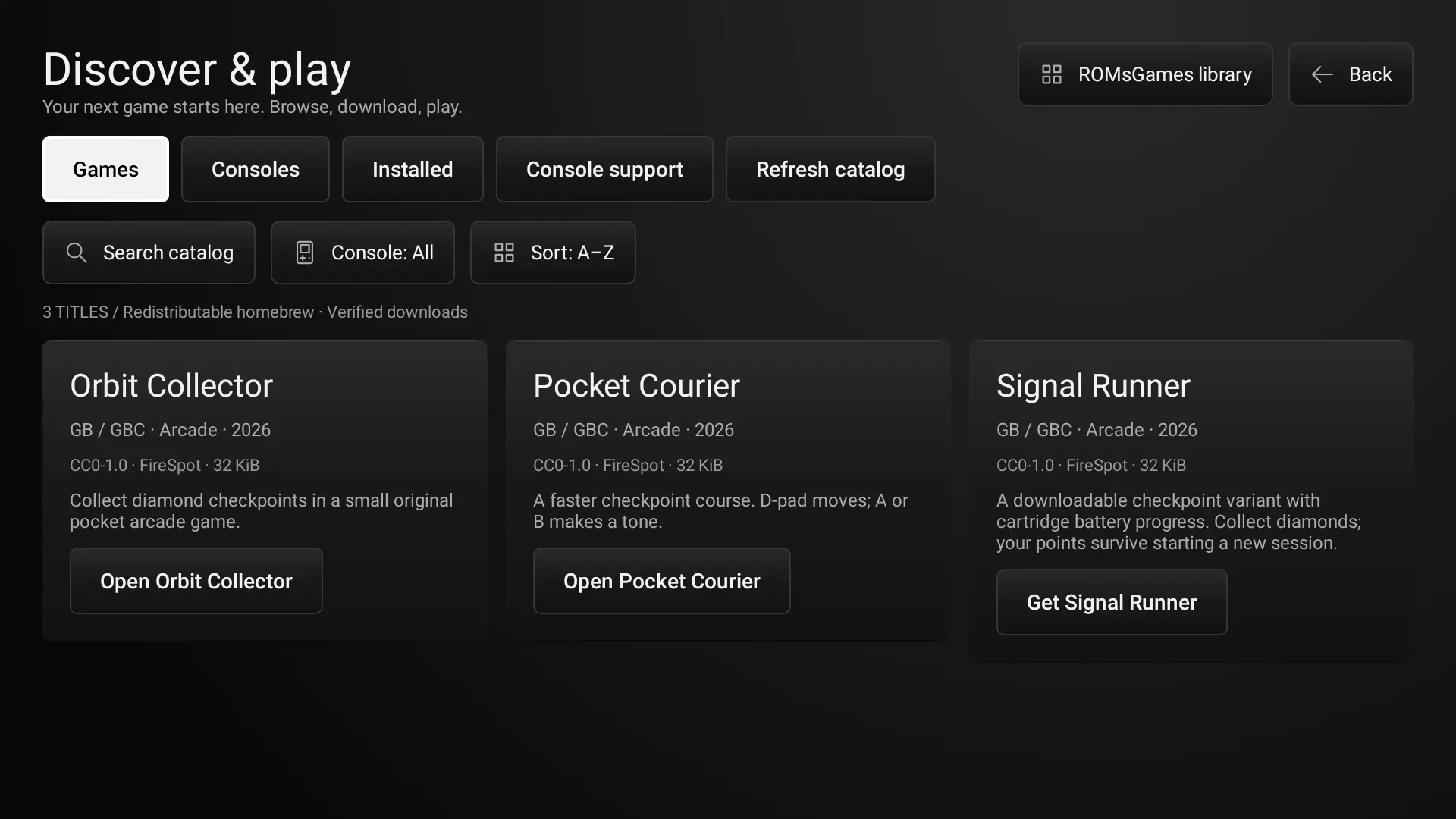Click the Discover & play heading
Image resolution: width=1456 pixels, height=819 pixels.
(197, 70)
